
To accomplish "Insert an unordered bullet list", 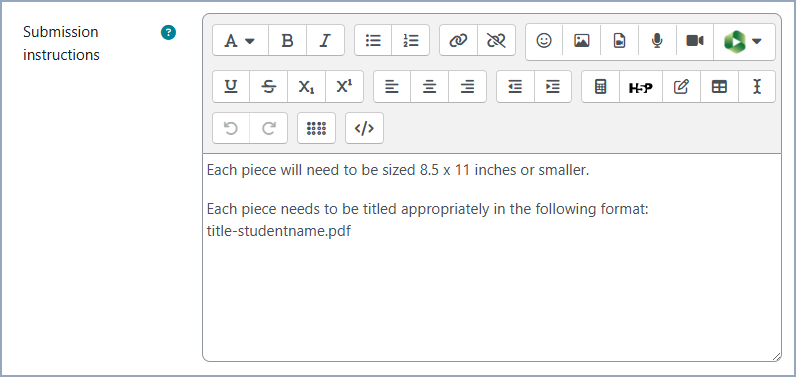I will point(373,40).
